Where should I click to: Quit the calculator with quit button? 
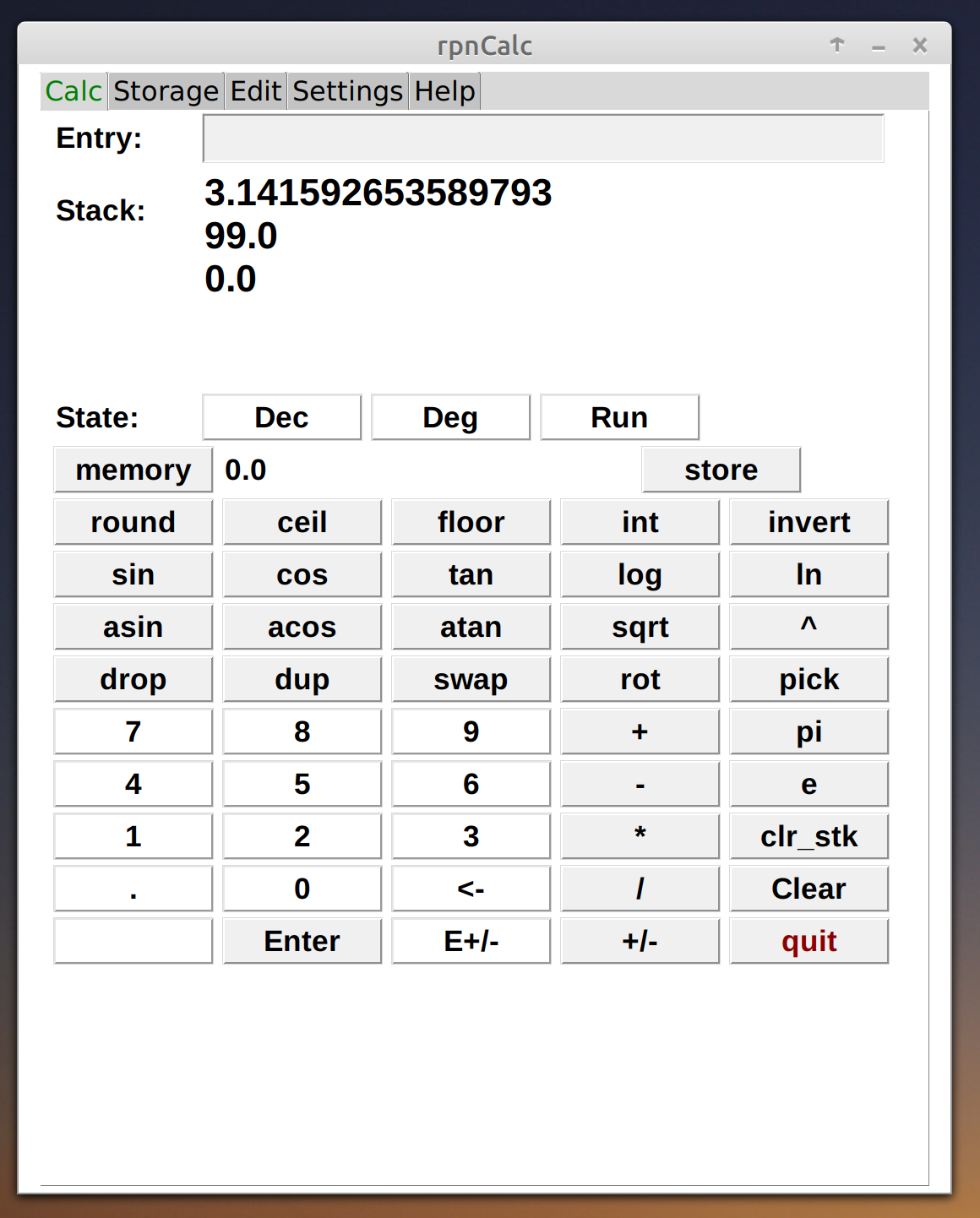[x=808, y=940]
